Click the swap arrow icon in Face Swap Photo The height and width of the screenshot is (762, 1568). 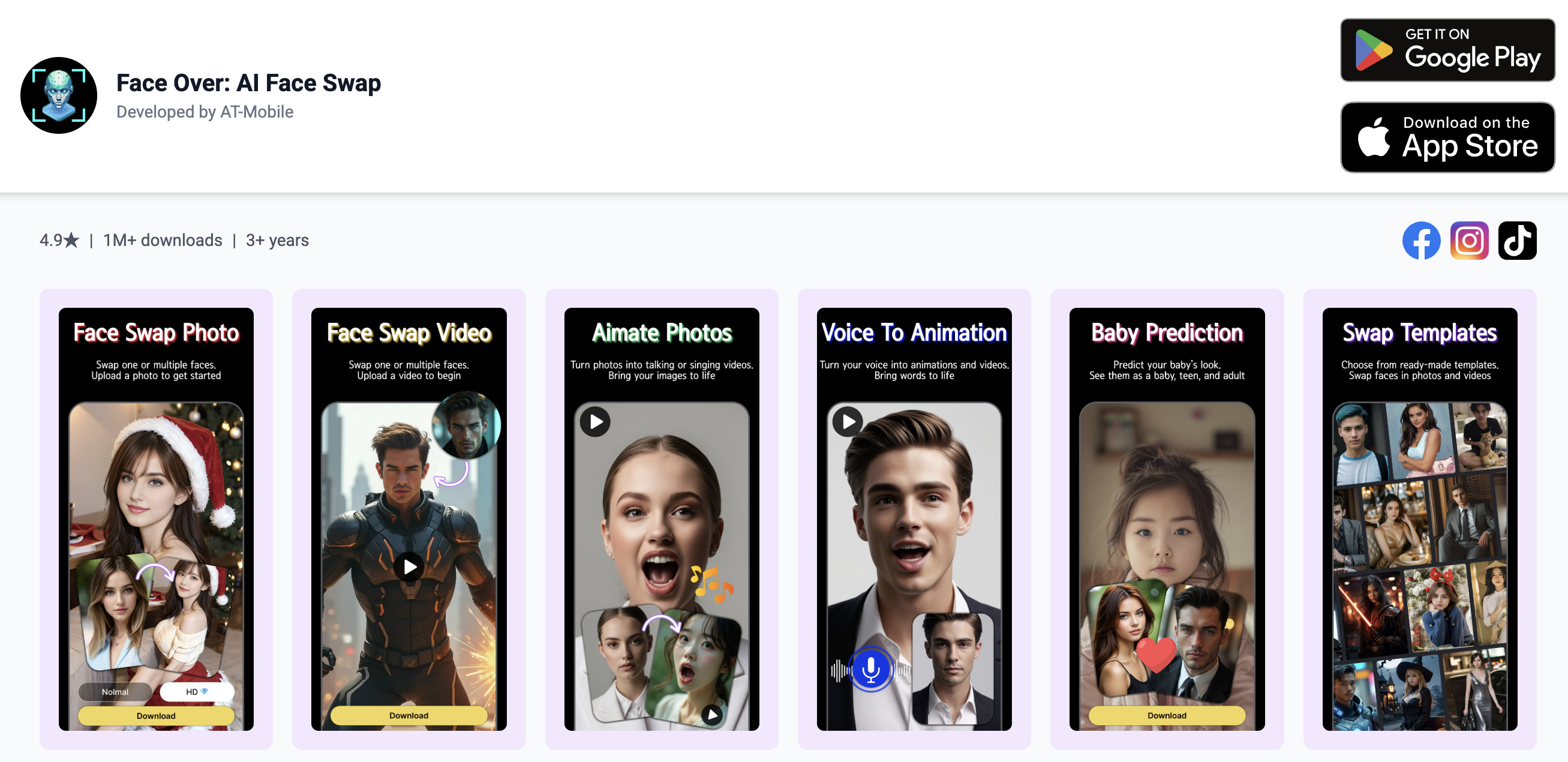coord(155,574)
